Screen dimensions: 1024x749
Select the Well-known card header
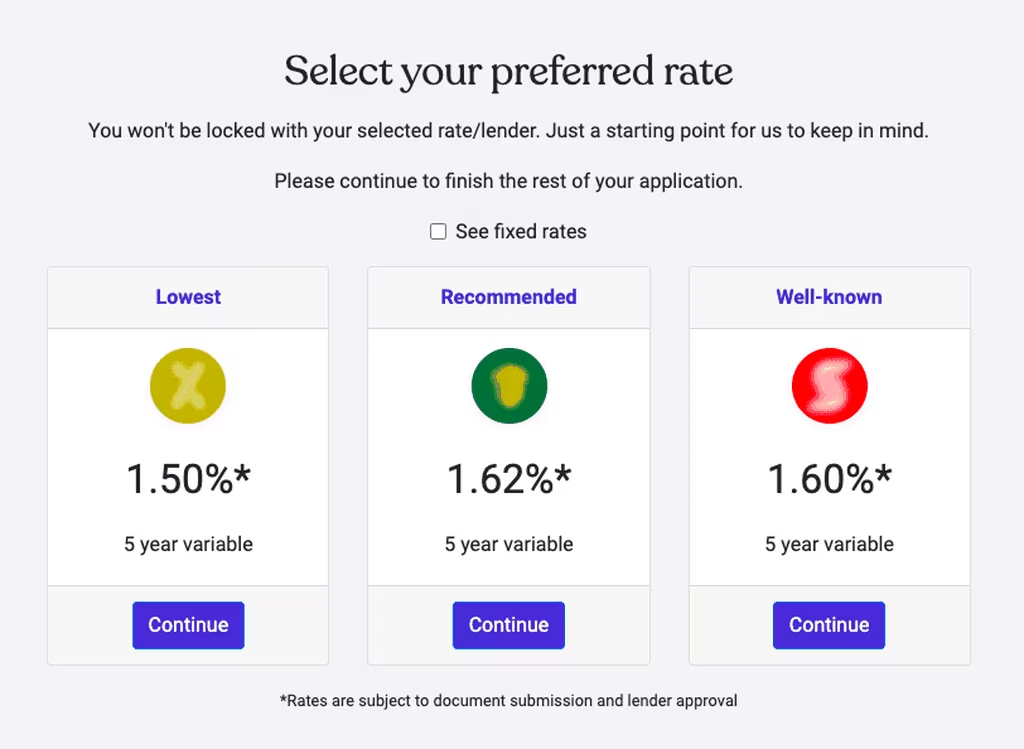tap(829, 297)
